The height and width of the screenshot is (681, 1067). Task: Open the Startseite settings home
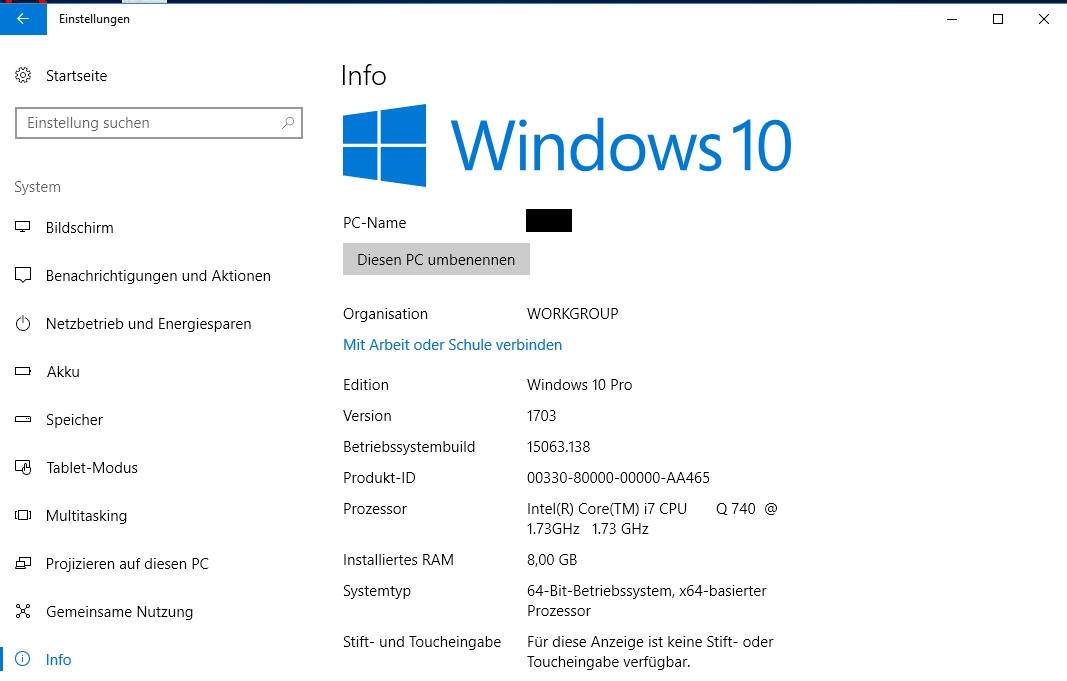tap(76, 76)
